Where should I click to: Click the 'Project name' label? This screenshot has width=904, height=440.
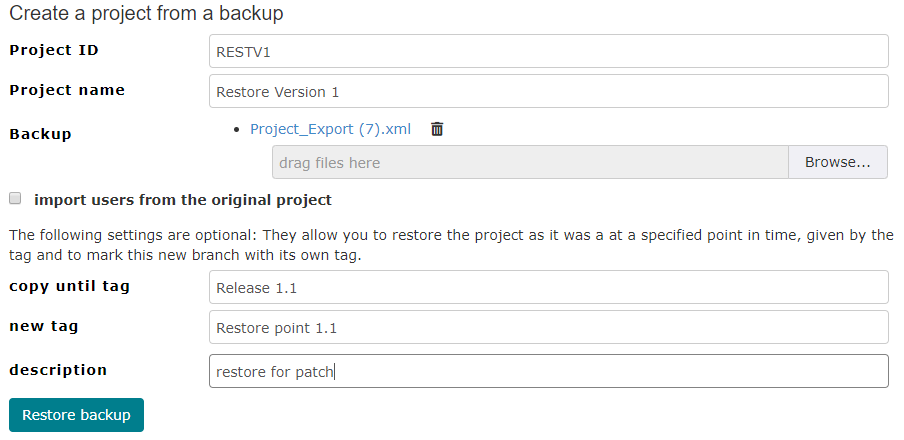point(67,90)
